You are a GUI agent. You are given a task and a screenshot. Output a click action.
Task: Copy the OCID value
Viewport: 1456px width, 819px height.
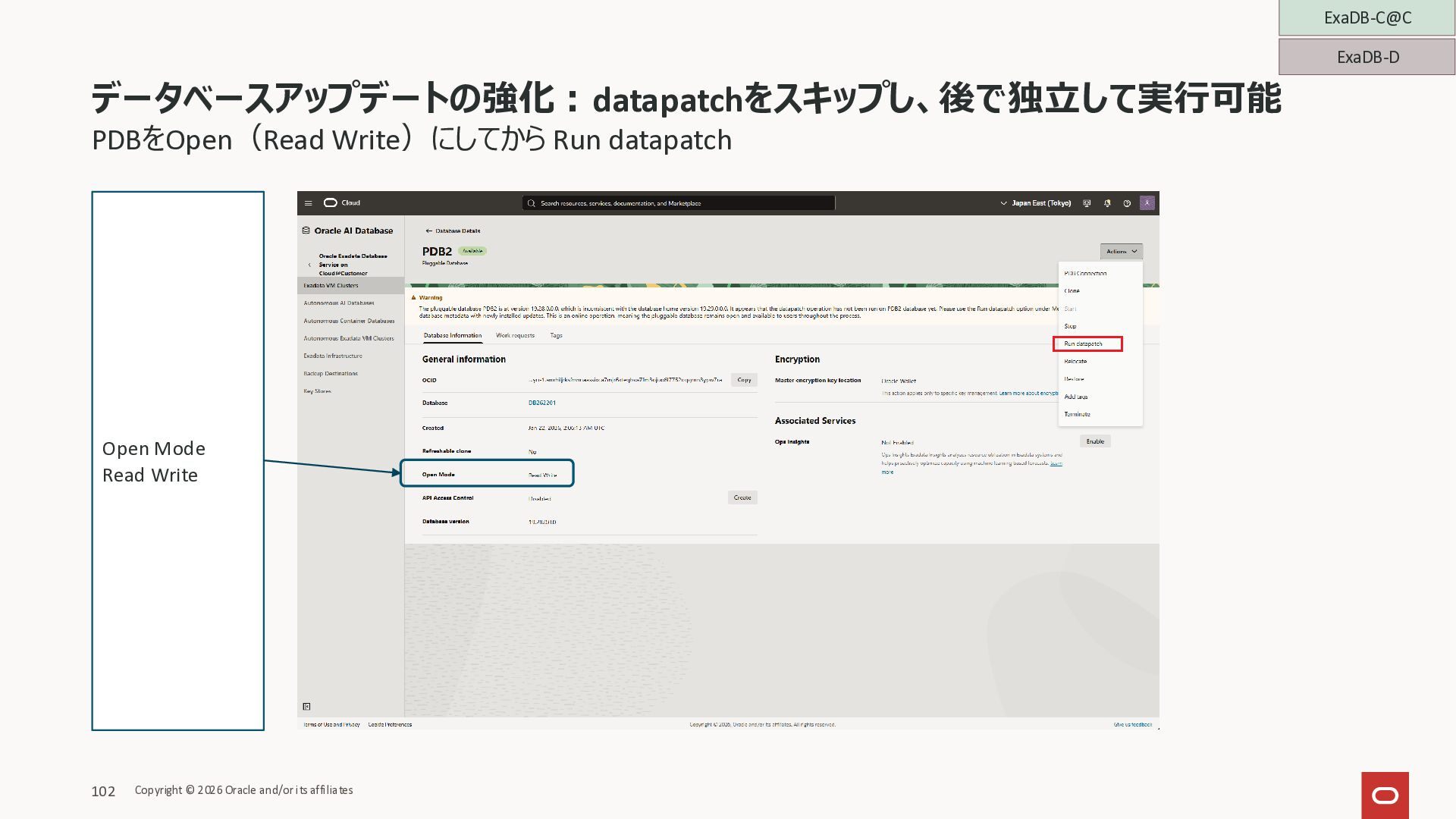744,380
